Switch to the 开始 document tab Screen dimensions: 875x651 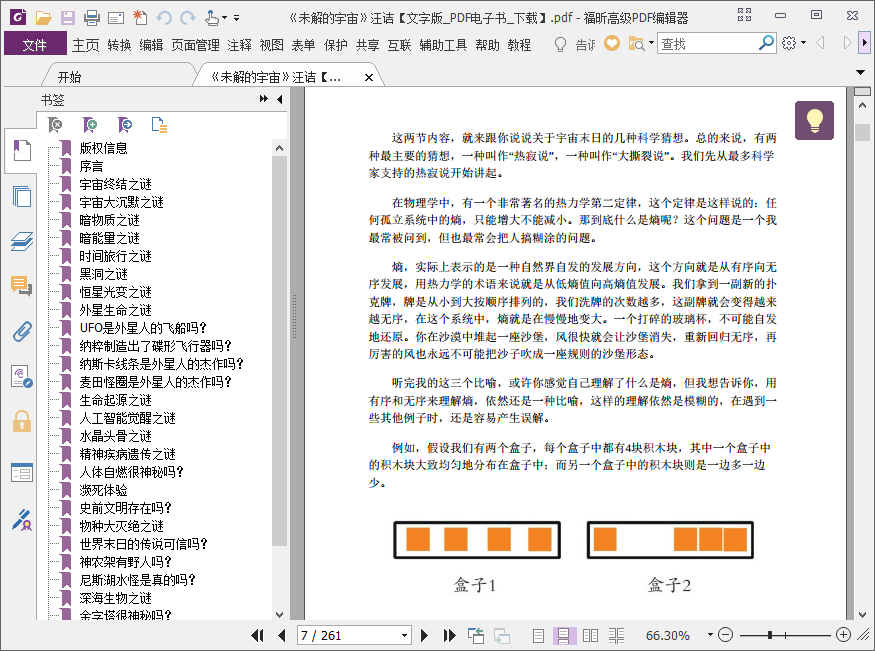pos(70,77)
